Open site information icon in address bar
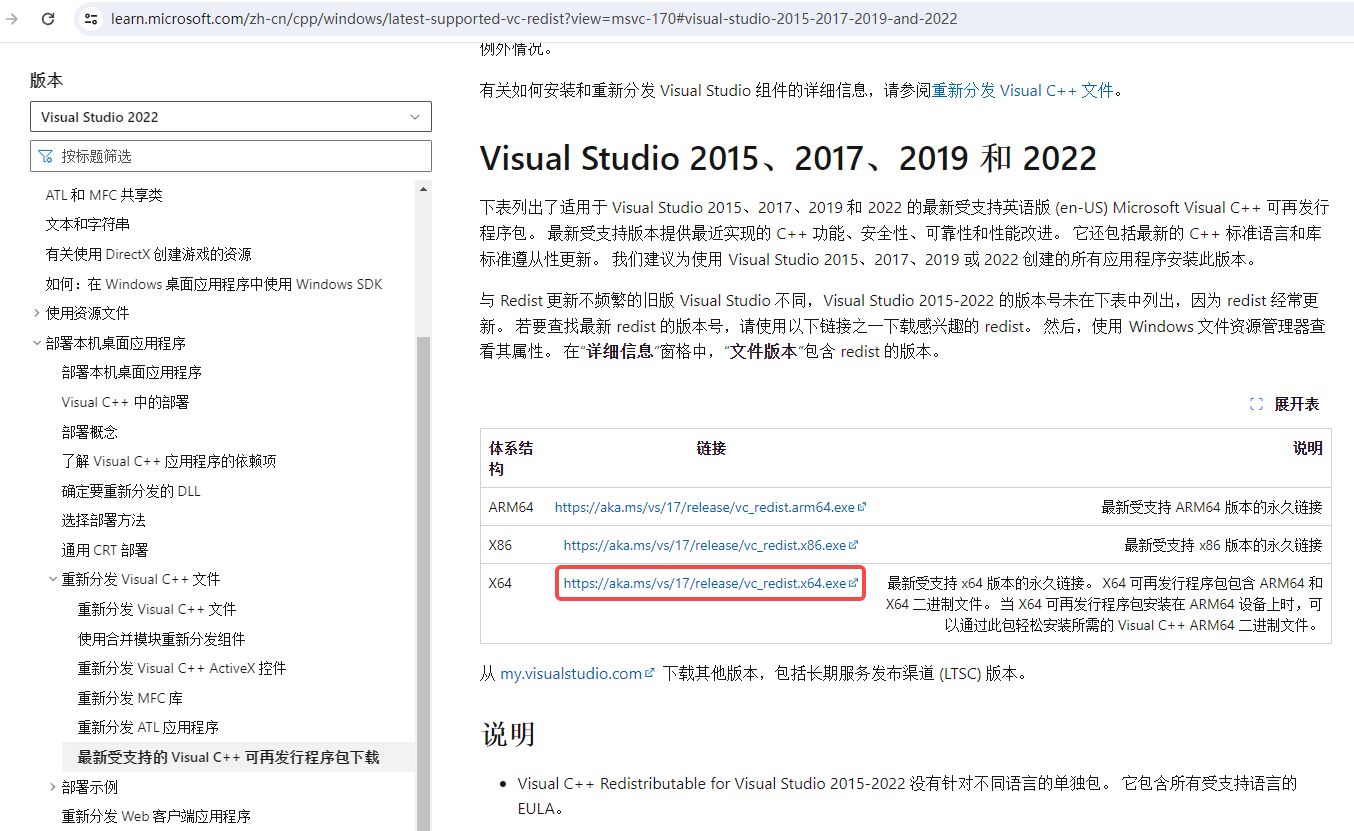 pyautogui.click(x=90, y=19)
